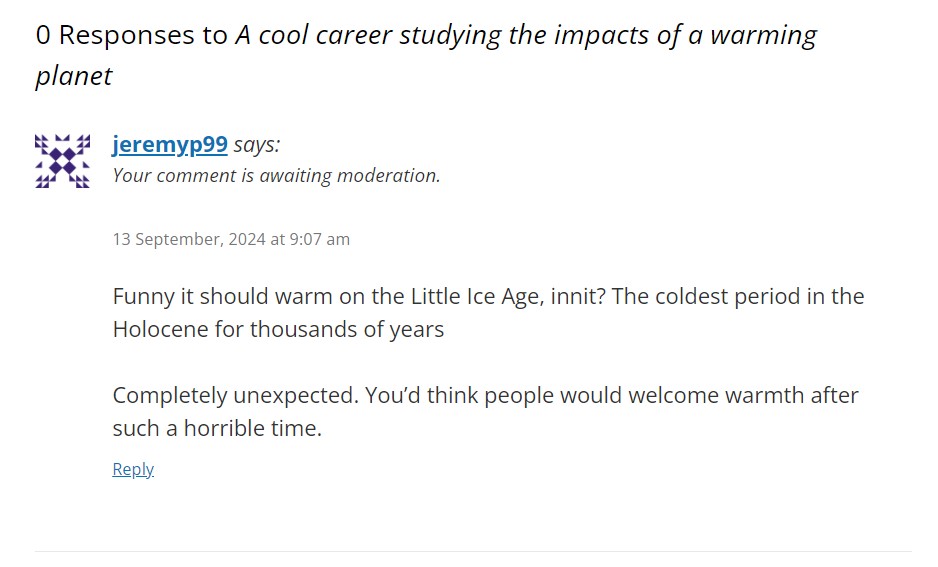Click the words "welcome warmth" in the comment
Screen dimensions: 938x567
716,395
